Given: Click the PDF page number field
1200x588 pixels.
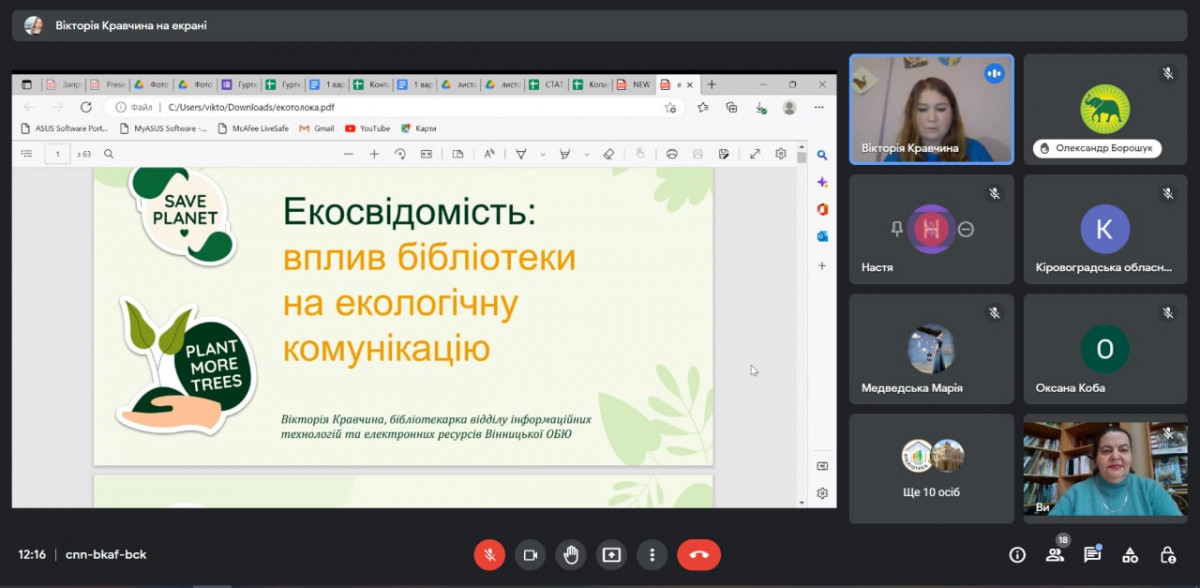Looking at the screenshot, I should 58,154.
